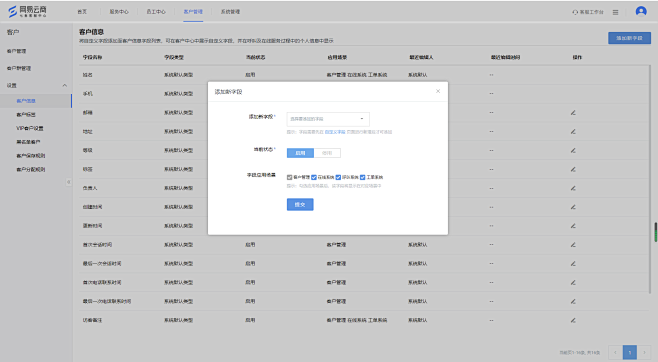Click the 访客备注 field name cell

click(92, 320)
